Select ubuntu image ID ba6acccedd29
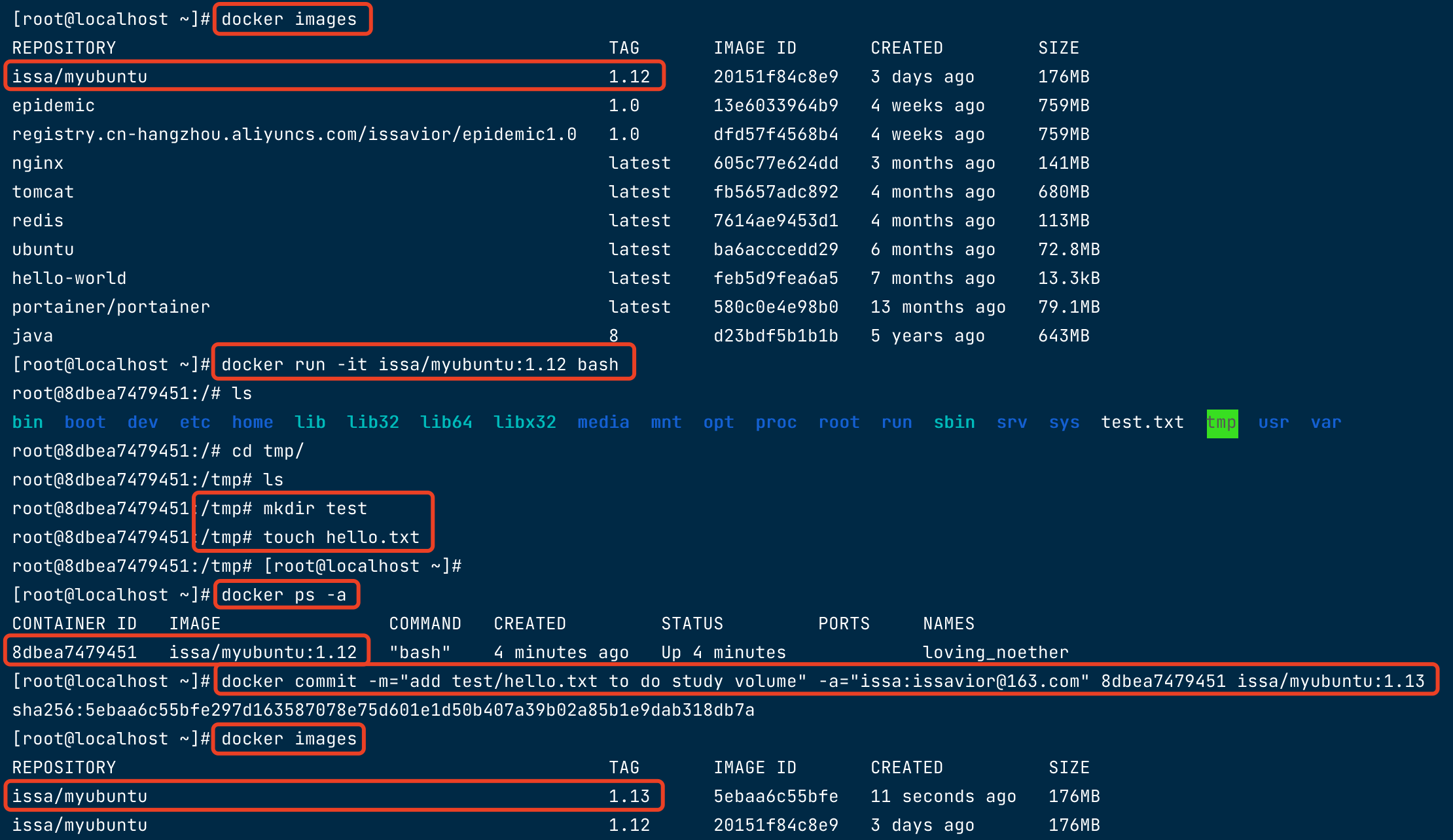Viewport: 1453px width, 840px height. point(776,249)
